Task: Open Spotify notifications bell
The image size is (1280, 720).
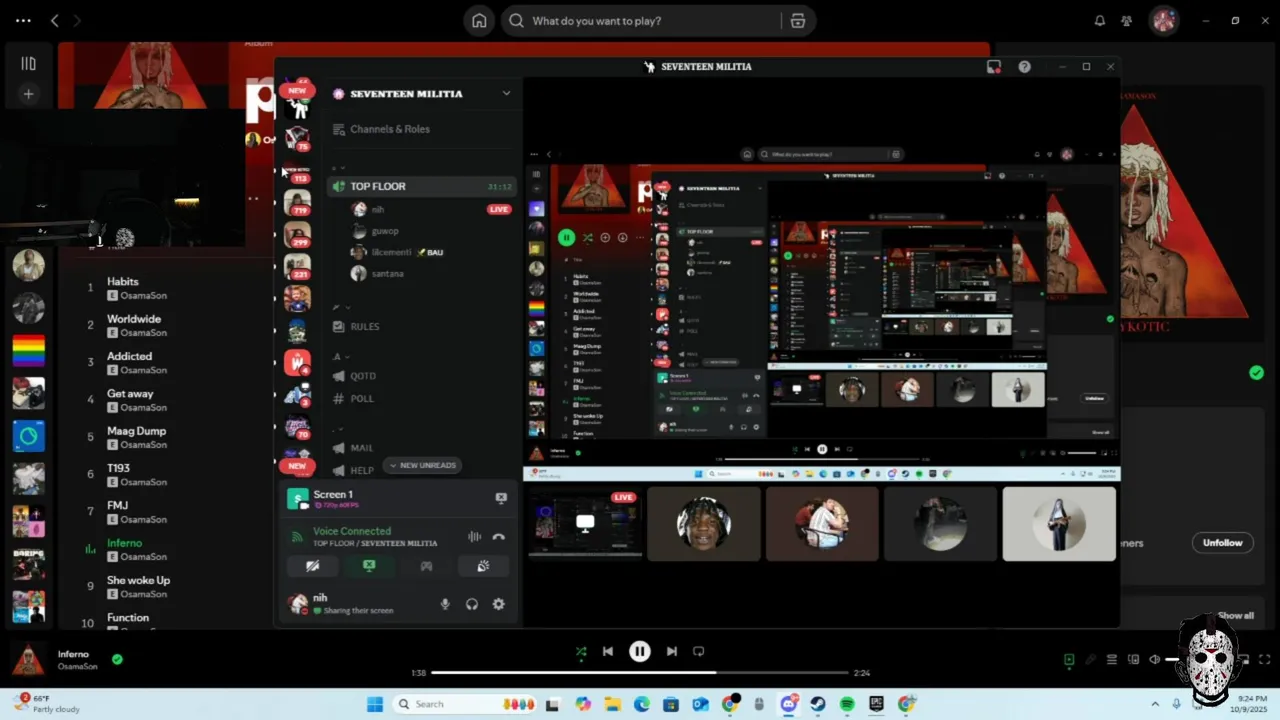Action: (x=1100, y=21)
